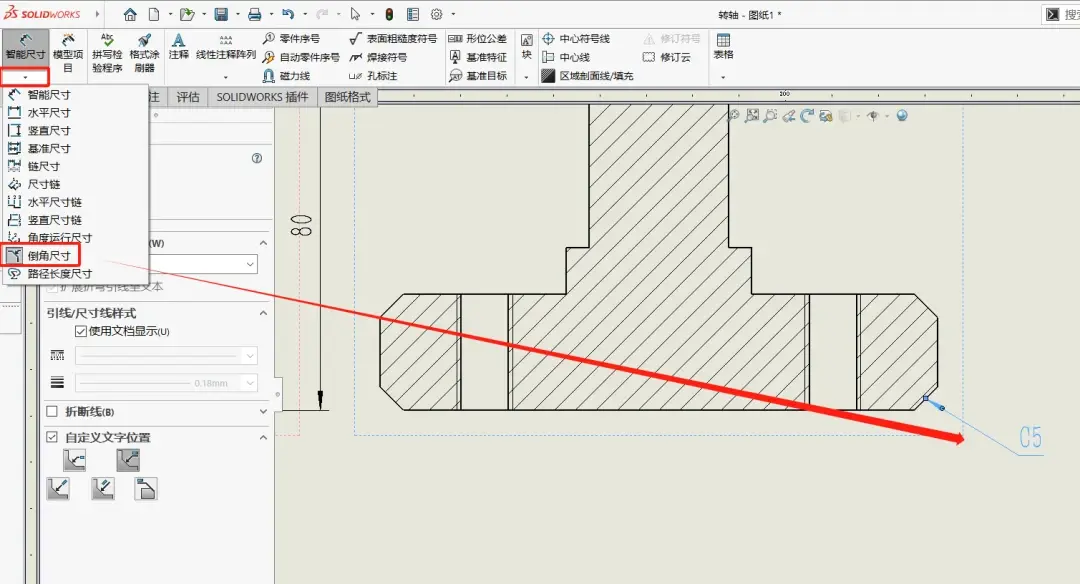Open the help question mark in property panel
This screenshot has width=1080, height=584.
coord(257,158)
